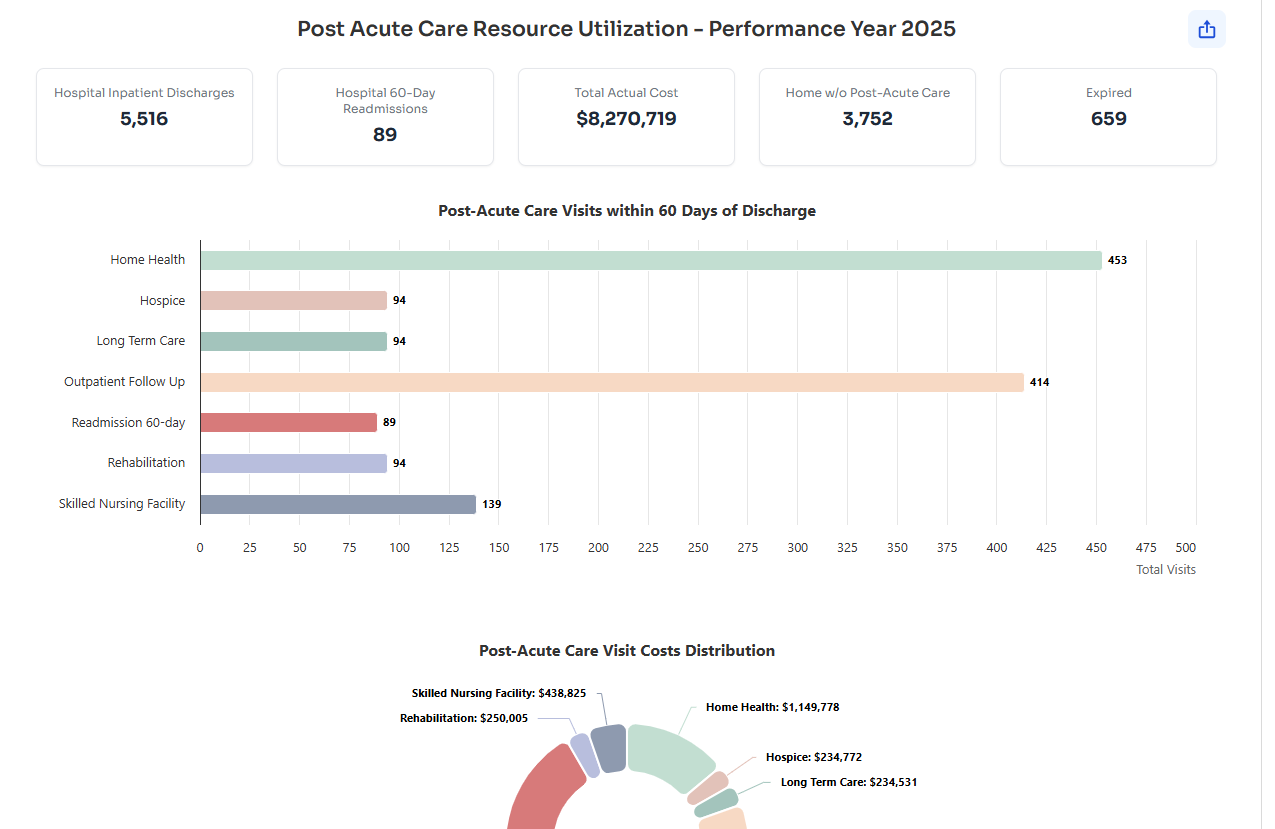Select the Outpatient Follow Up bar
This screenshot has height=829, width=1275.
[x=611, y=382]
